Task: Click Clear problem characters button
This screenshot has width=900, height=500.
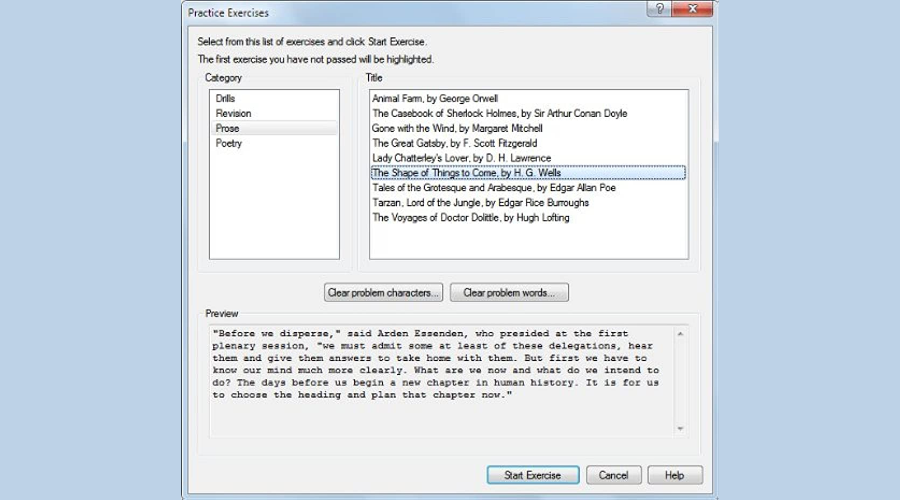Action: click(383, 292)
